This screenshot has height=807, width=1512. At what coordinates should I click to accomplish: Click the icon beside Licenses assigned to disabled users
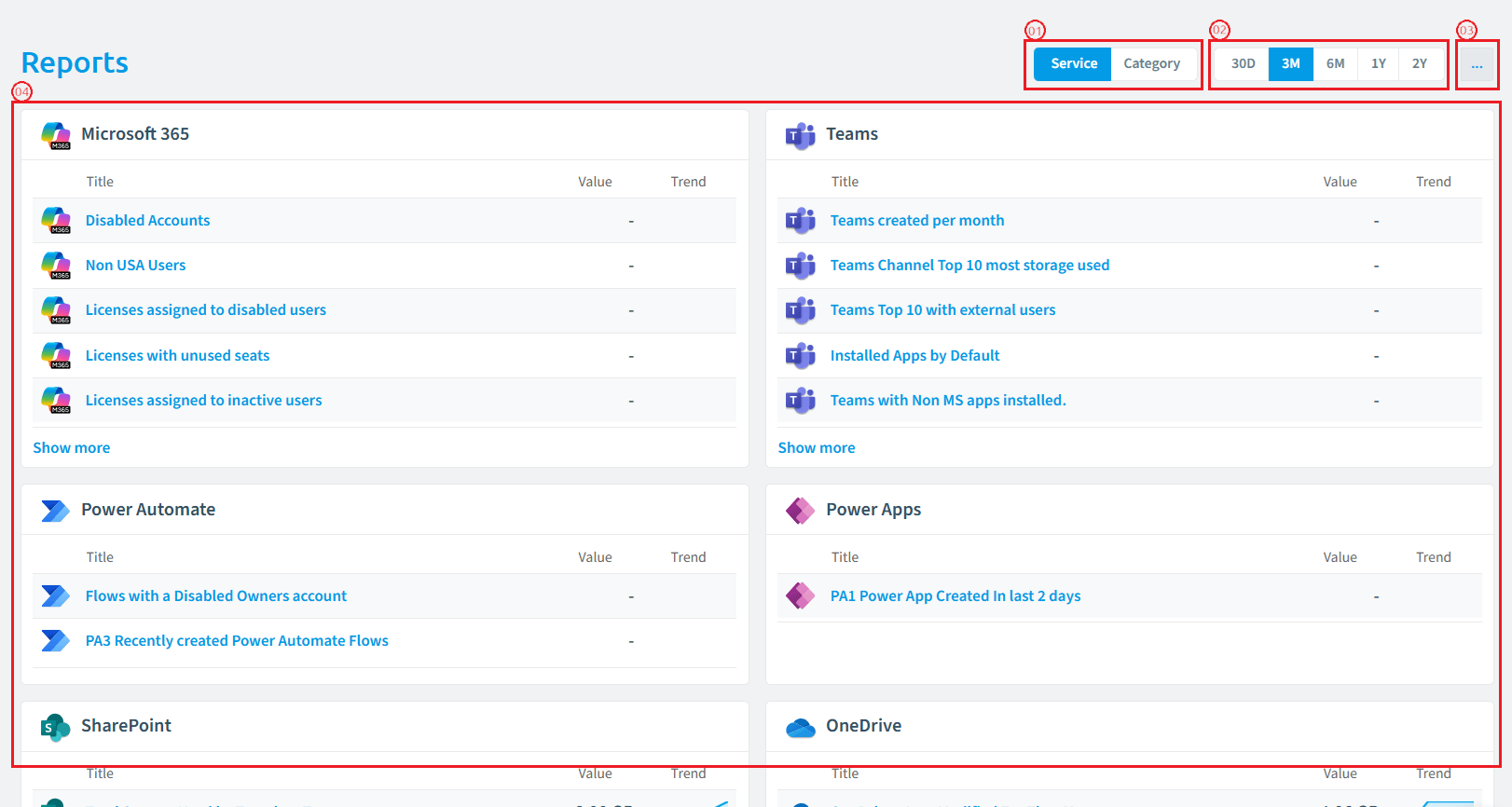tap(56, 310)
